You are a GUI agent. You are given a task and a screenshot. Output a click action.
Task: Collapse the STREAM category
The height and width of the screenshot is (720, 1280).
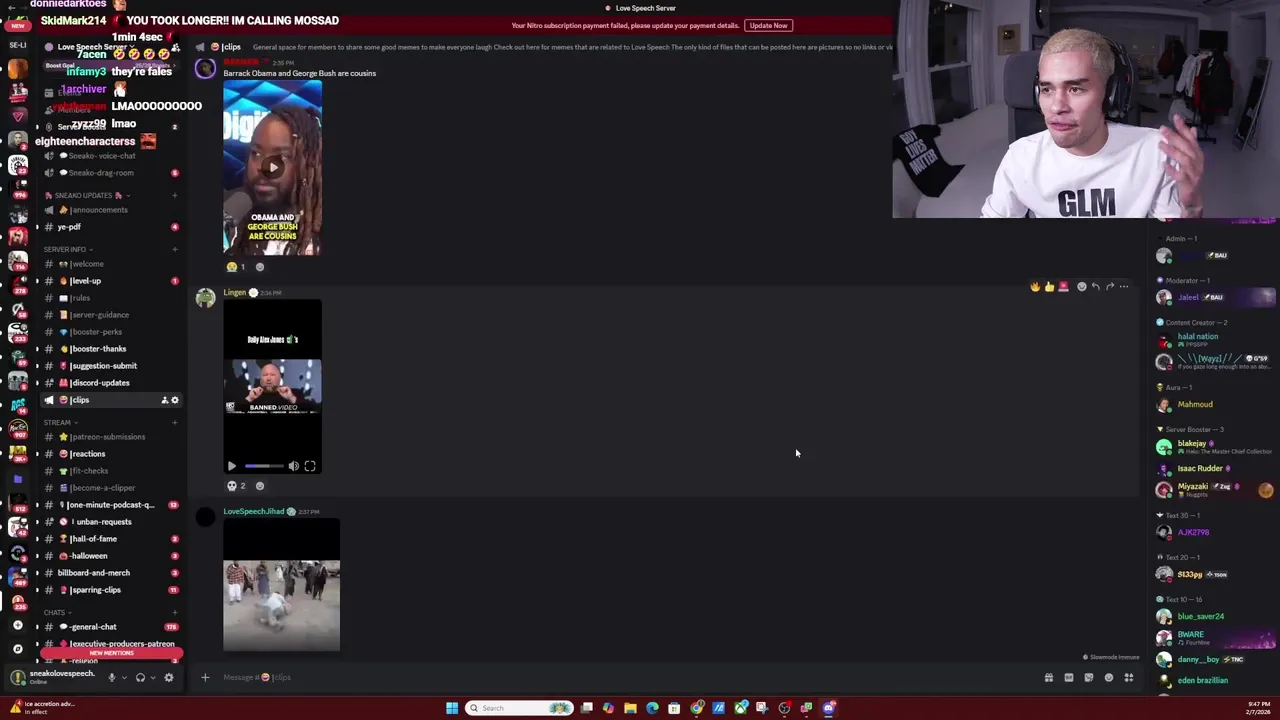(58, 422)
